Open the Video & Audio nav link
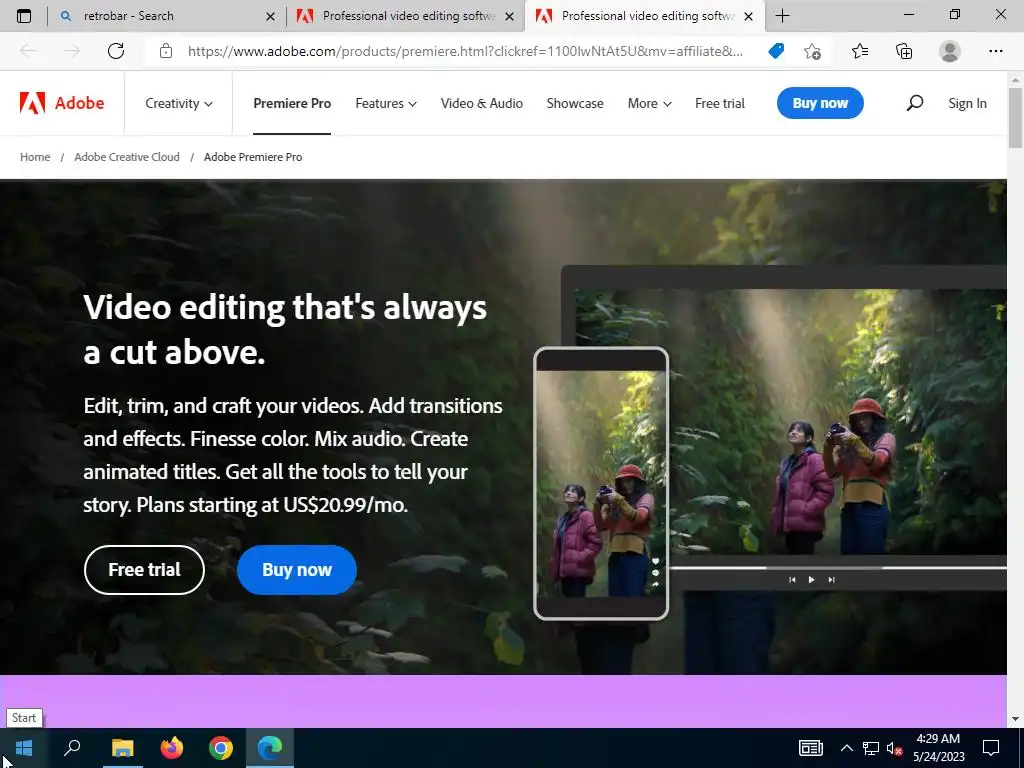The width and height of the screenshot is (1024, 768). (482, 103)
